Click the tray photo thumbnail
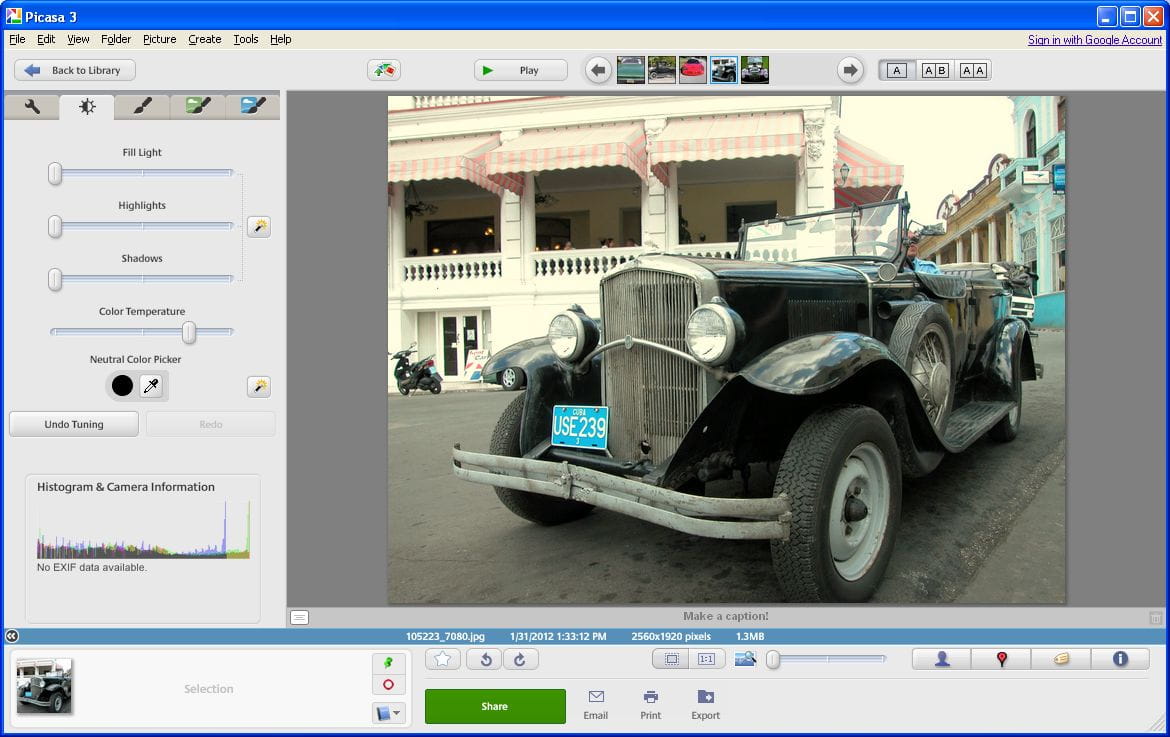The height and width of the screenshot is (737, 1170). (x=45, y=686)
